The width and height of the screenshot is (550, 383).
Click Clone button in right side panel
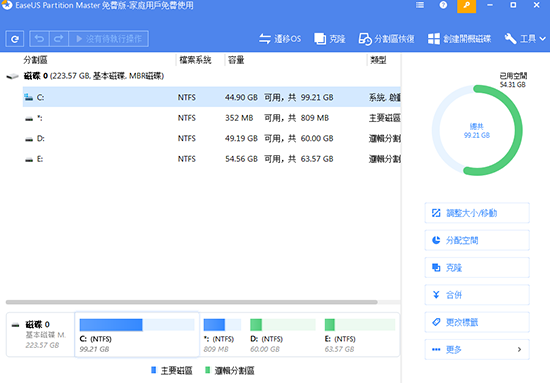pos(477,268)
